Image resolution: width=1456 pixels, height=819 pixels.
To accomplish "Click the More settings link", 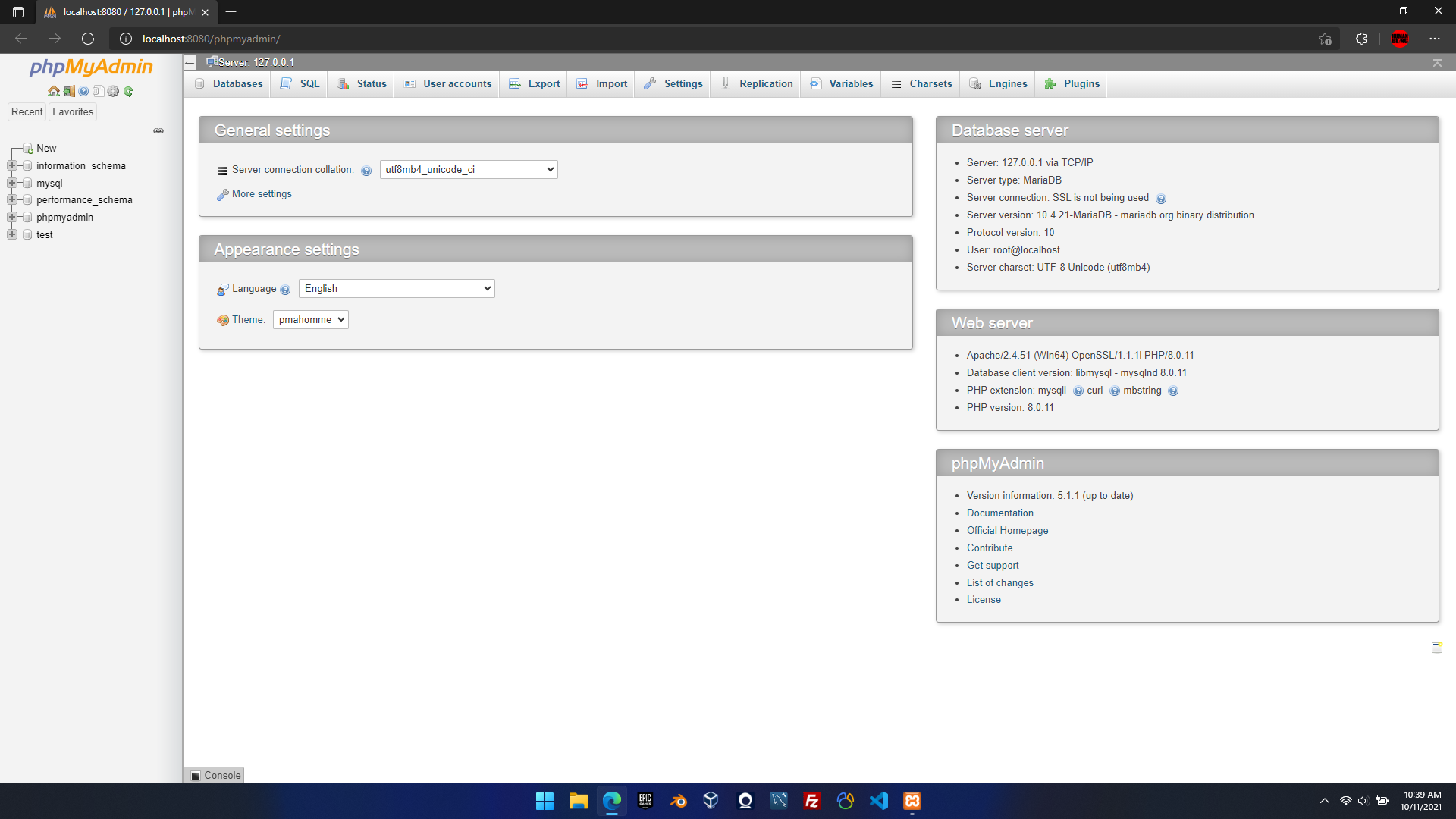I will [x=262, y=194].
